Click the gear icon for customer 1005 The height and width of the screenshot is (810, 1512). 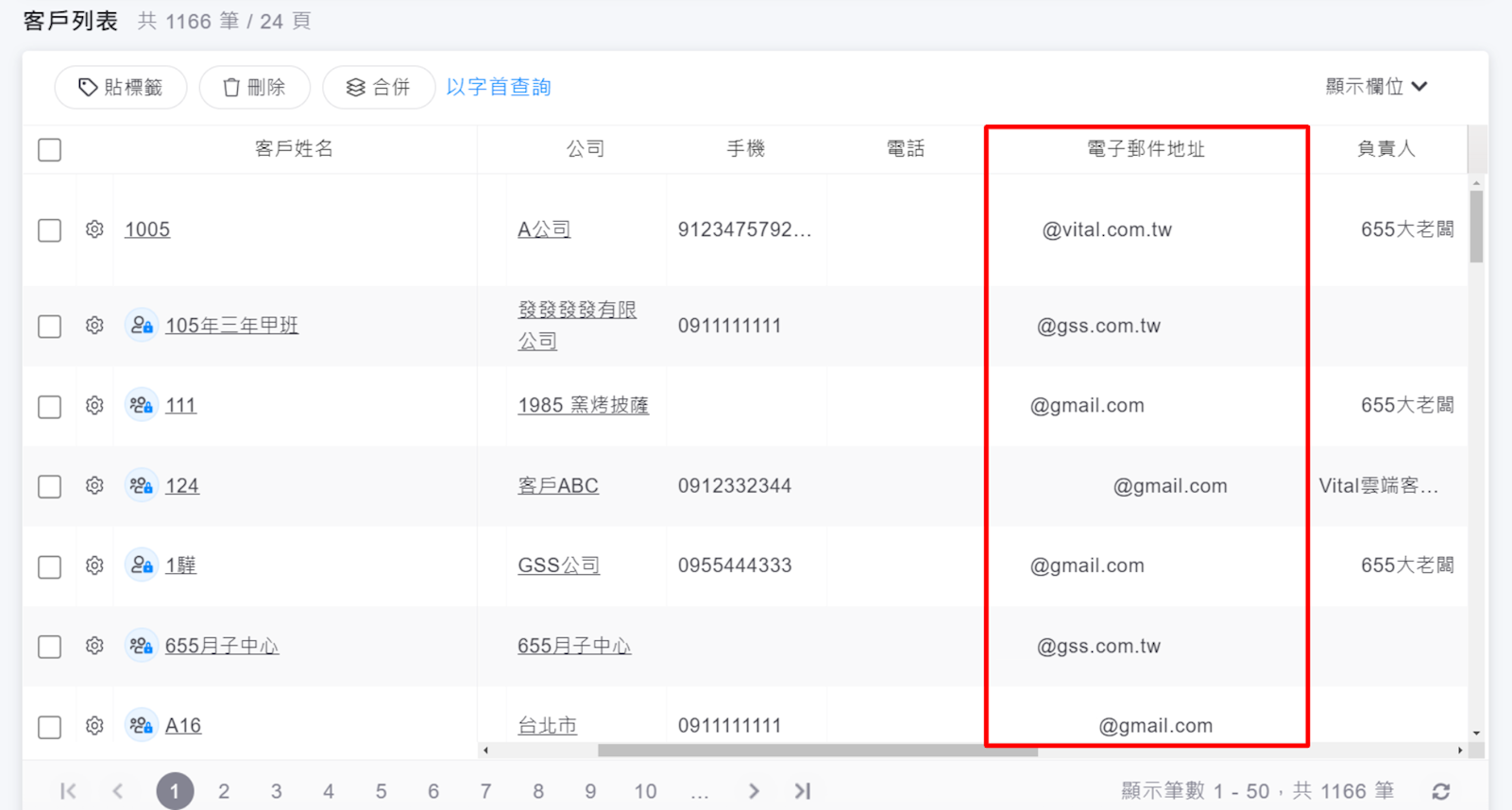[94, 229]
